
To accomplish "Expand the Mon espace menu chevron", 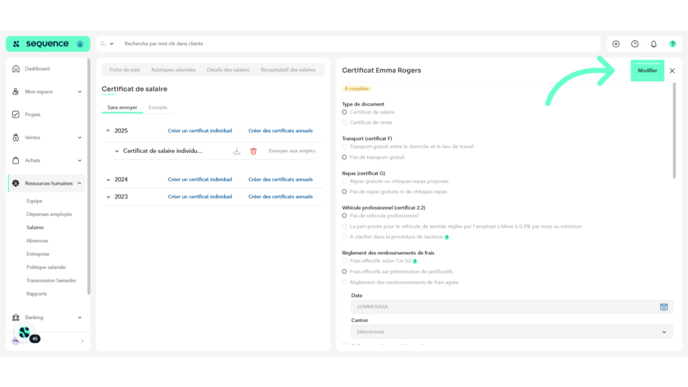I will (79, 92).
